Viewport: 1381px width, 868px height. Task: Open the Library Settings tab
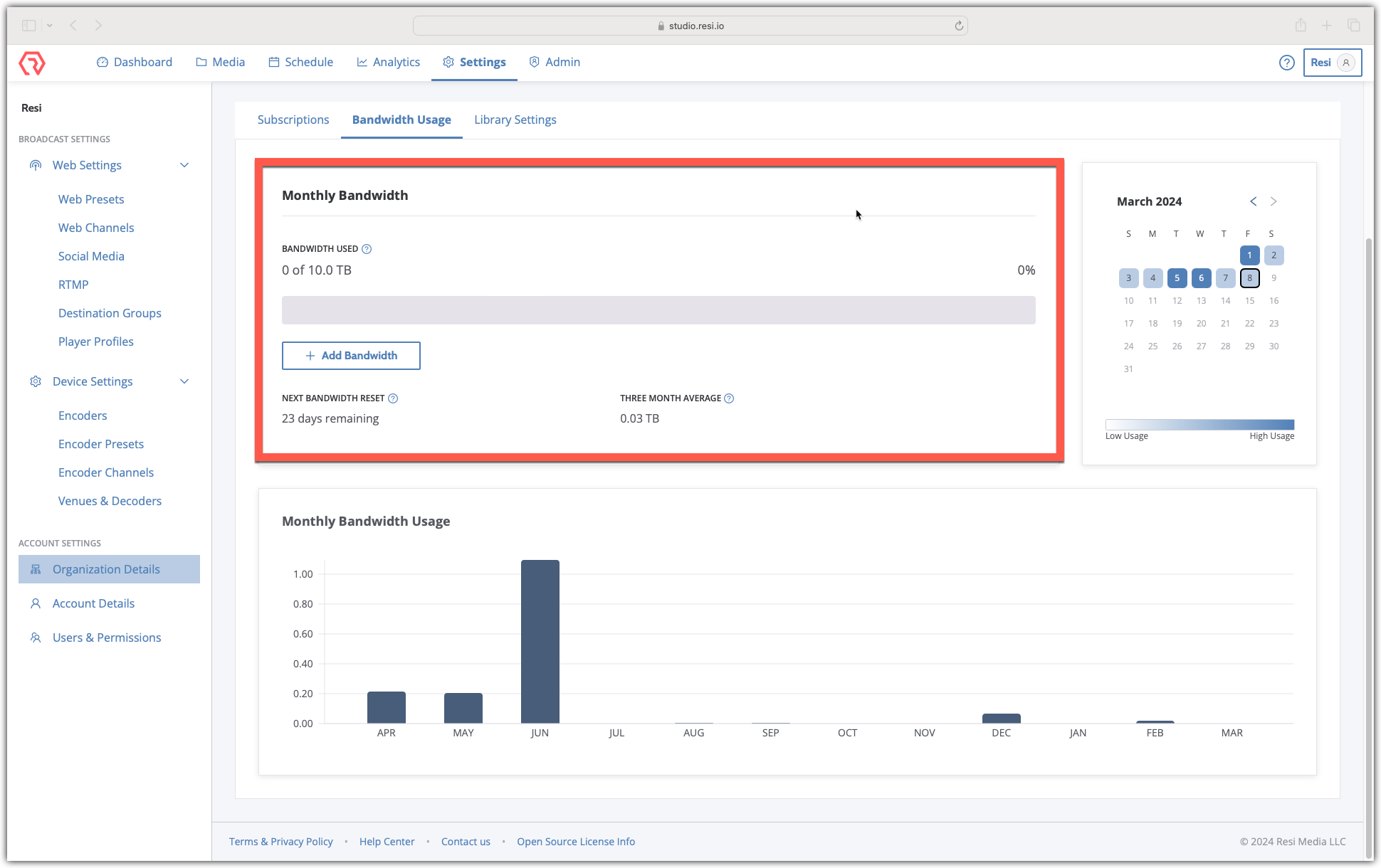click(515, 120)
